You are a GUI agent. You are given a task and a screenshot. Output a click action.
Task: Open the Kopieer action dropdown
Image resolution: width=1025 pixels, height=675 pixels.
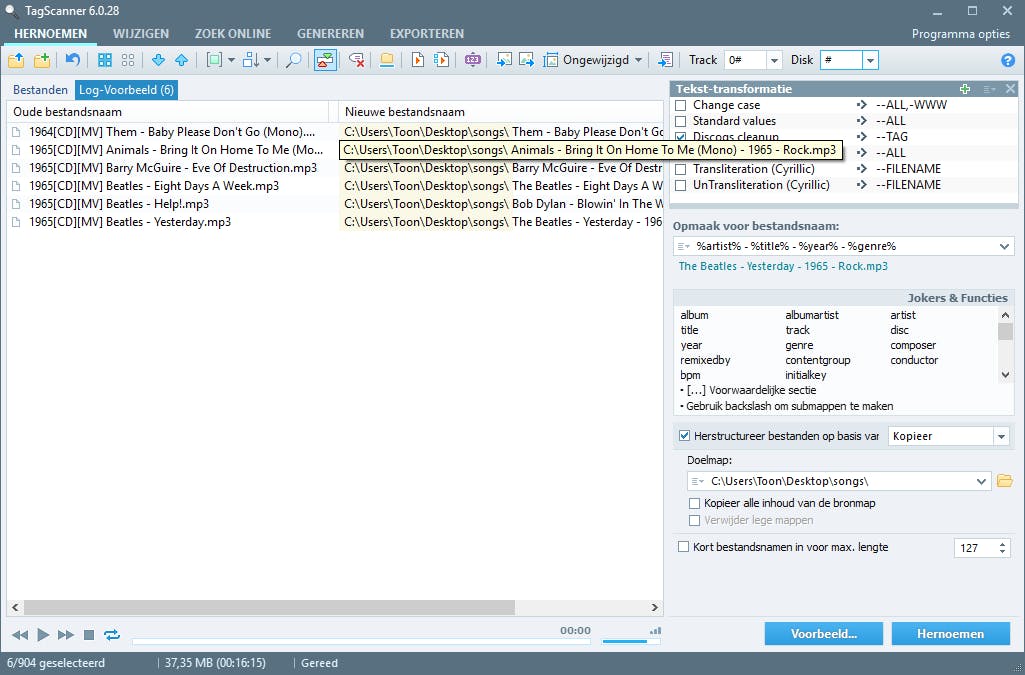click(x=1001, y=436)
